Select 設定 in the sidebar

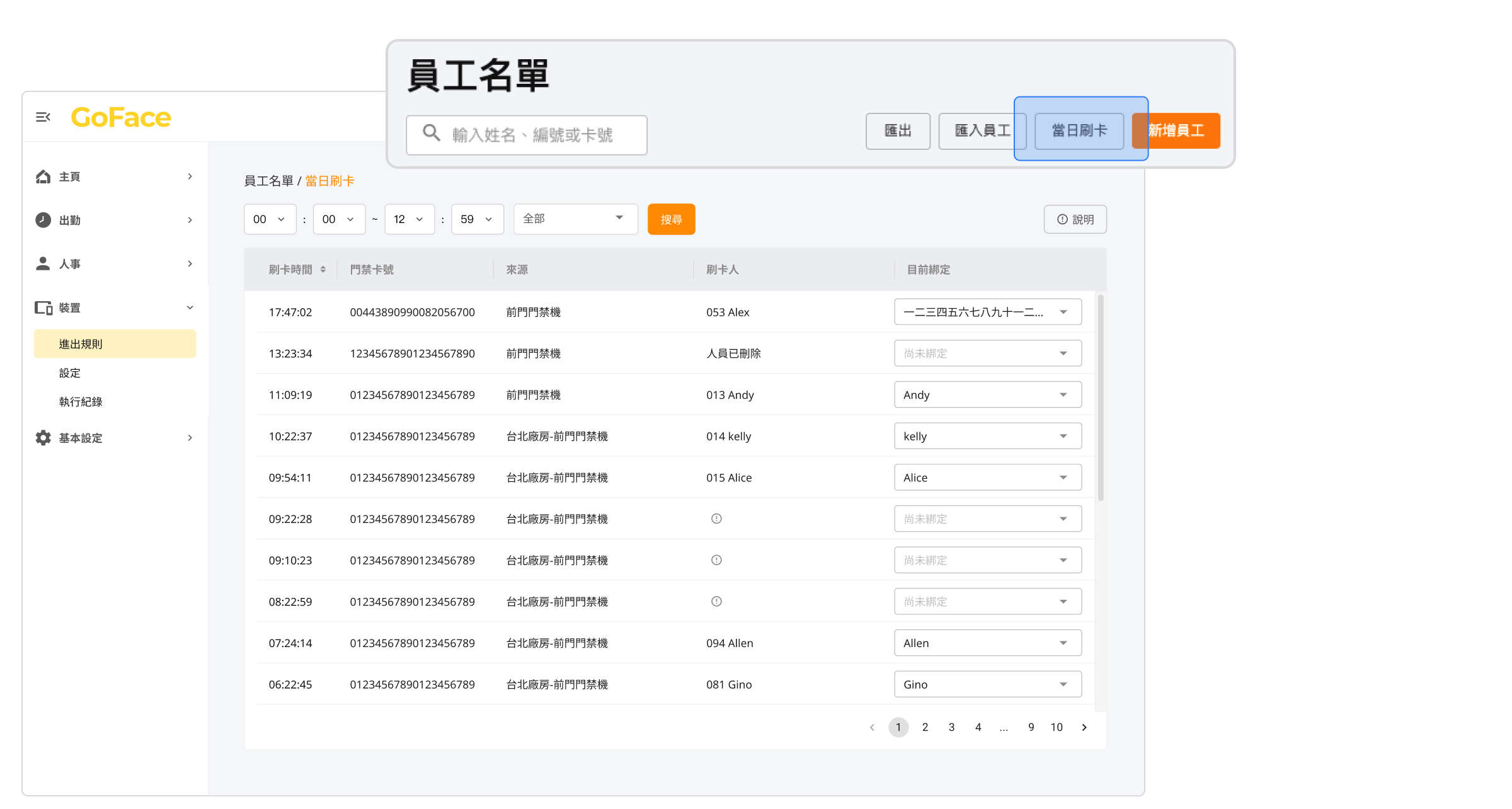(x=70, y=373)
